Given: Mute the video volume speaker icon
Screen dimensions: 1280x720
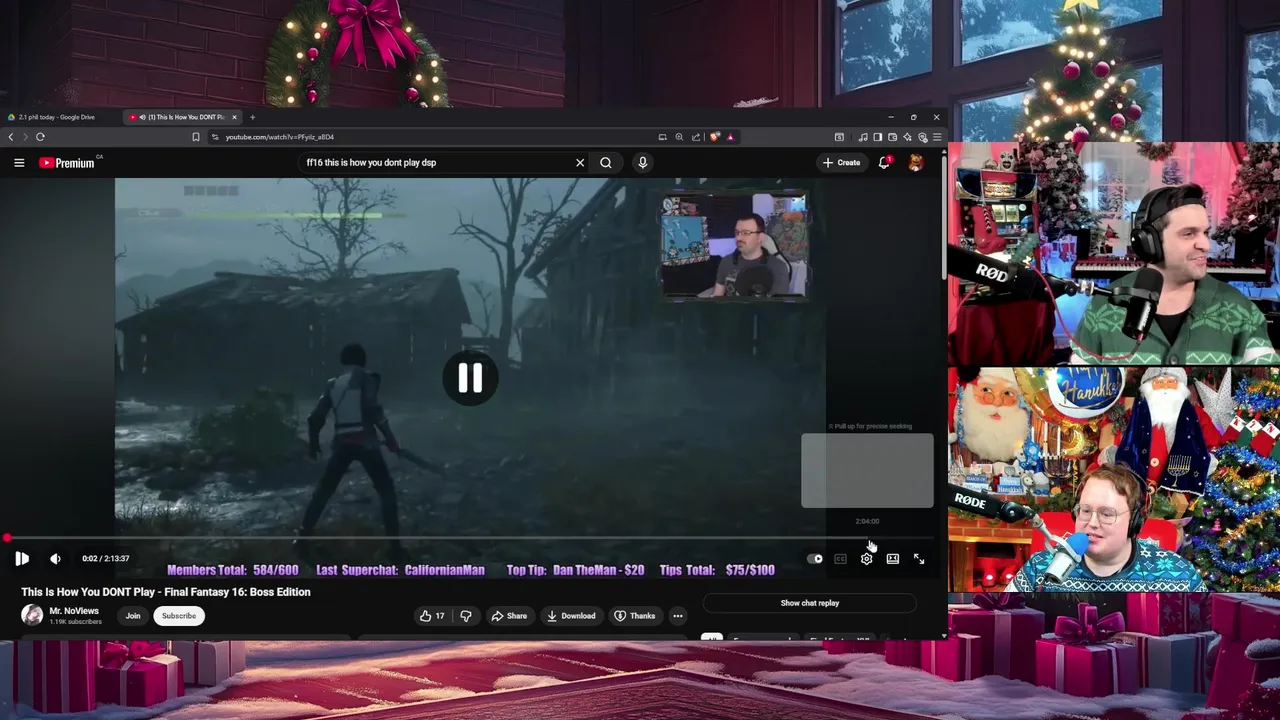Looking at the screenshot, I should pos(55,559).
